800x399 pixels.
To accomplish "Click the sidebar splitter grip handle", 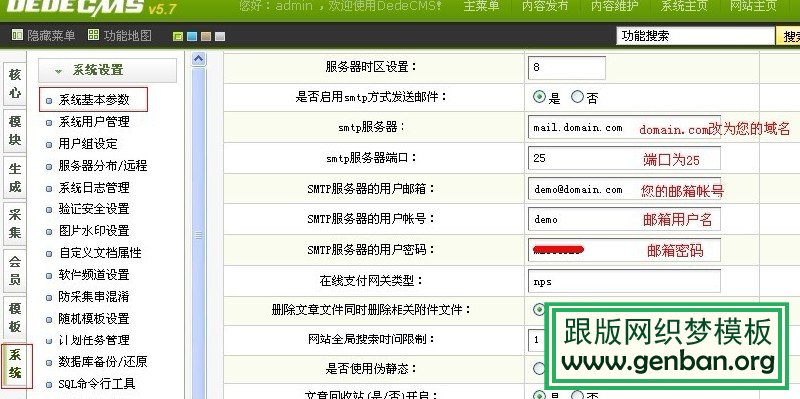I will click(x=198, y=235).
